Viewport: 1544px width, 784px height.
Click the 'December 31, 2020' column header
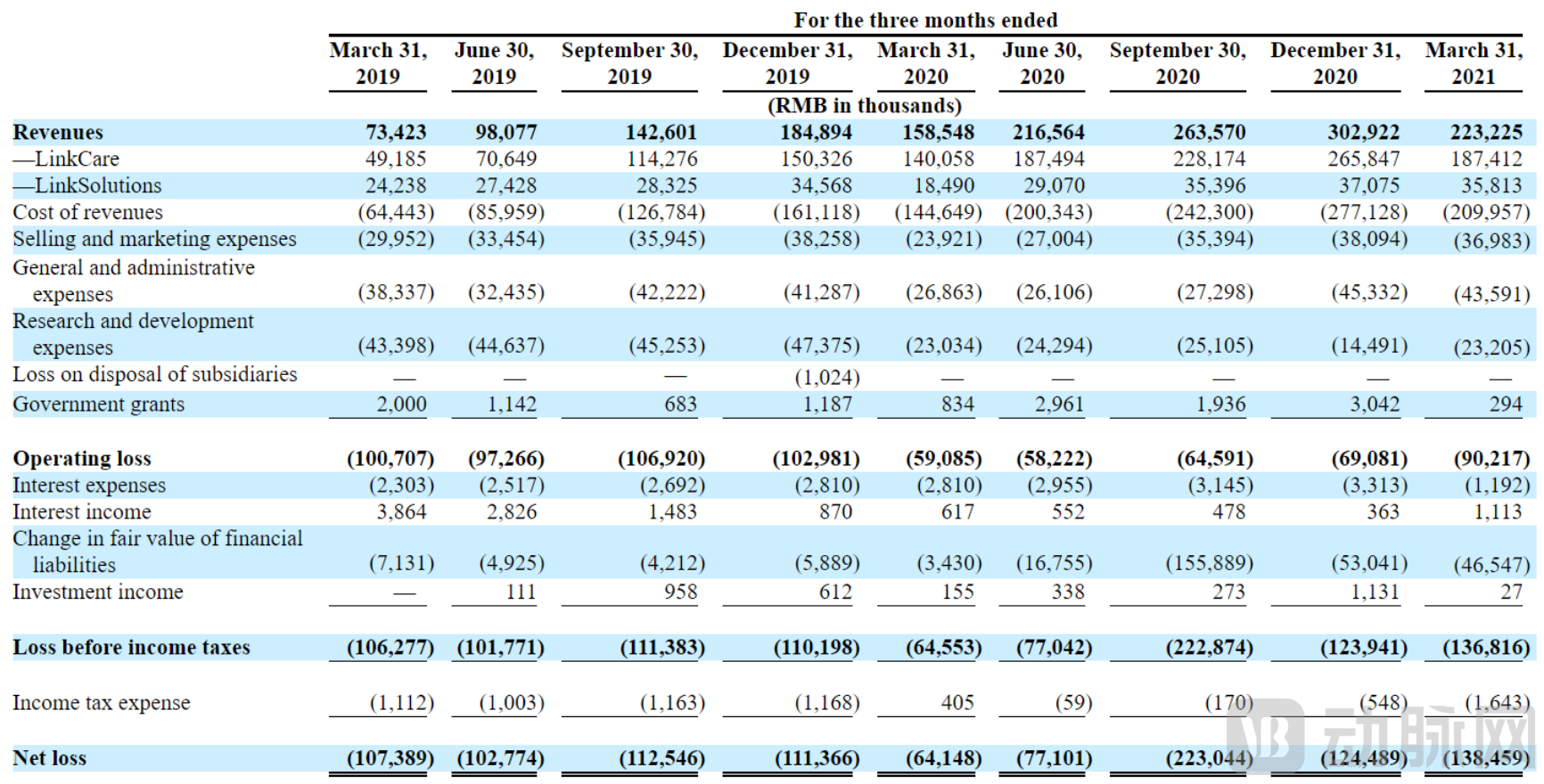[1335, 63]
